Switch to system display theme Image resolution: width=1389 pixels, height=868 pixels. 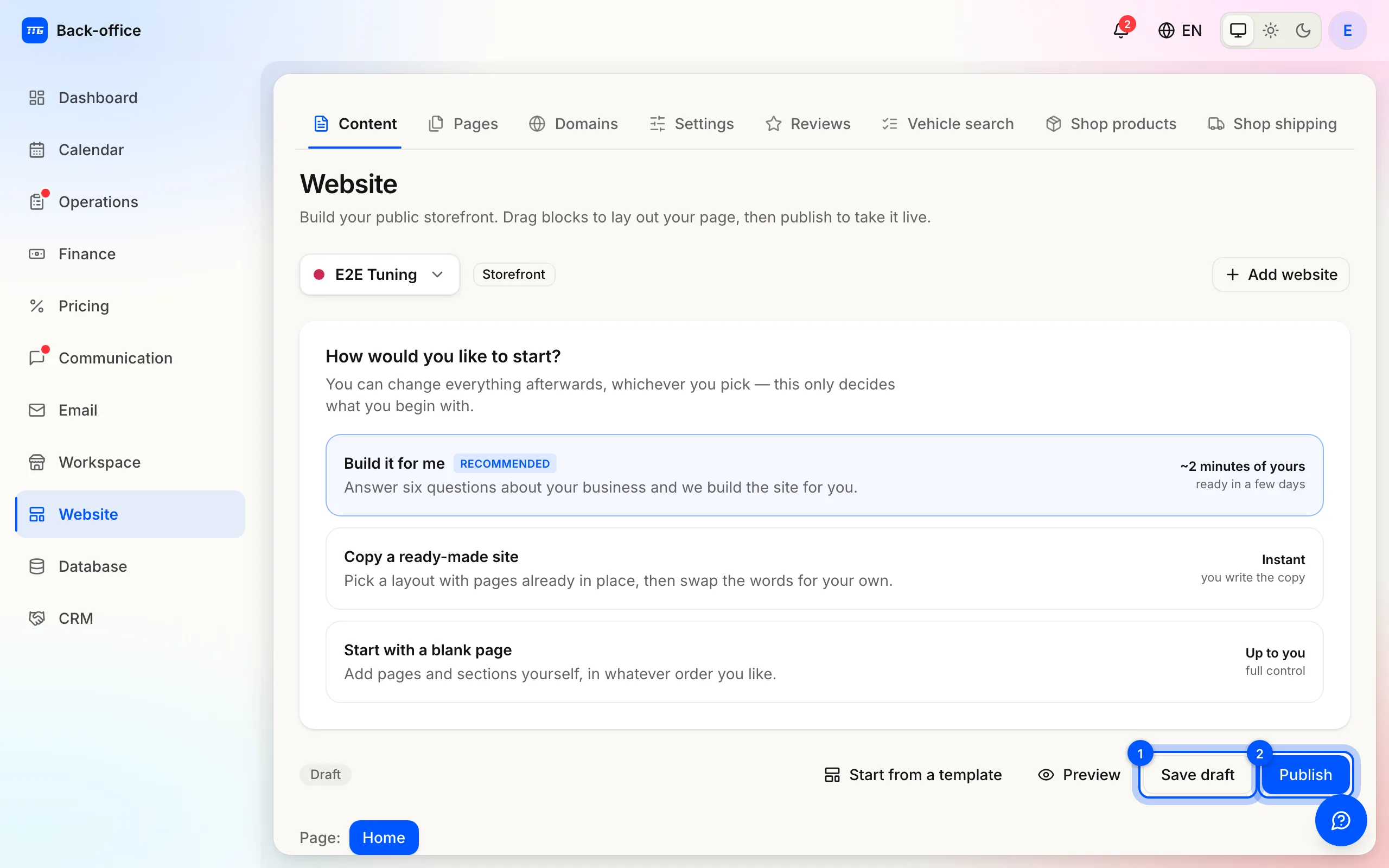[1238, 30]
